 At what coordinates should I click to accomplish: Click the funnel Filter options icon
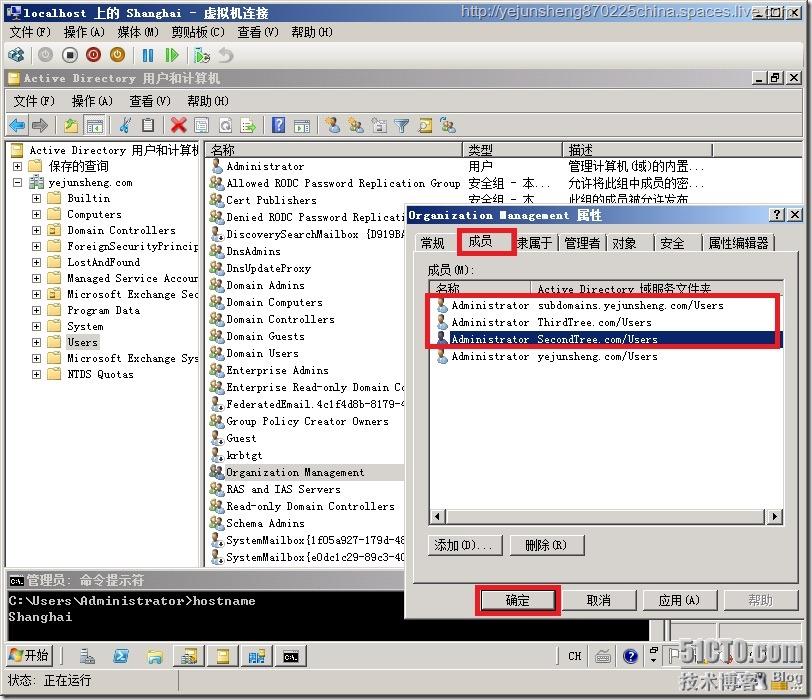[x=401, y=125]
